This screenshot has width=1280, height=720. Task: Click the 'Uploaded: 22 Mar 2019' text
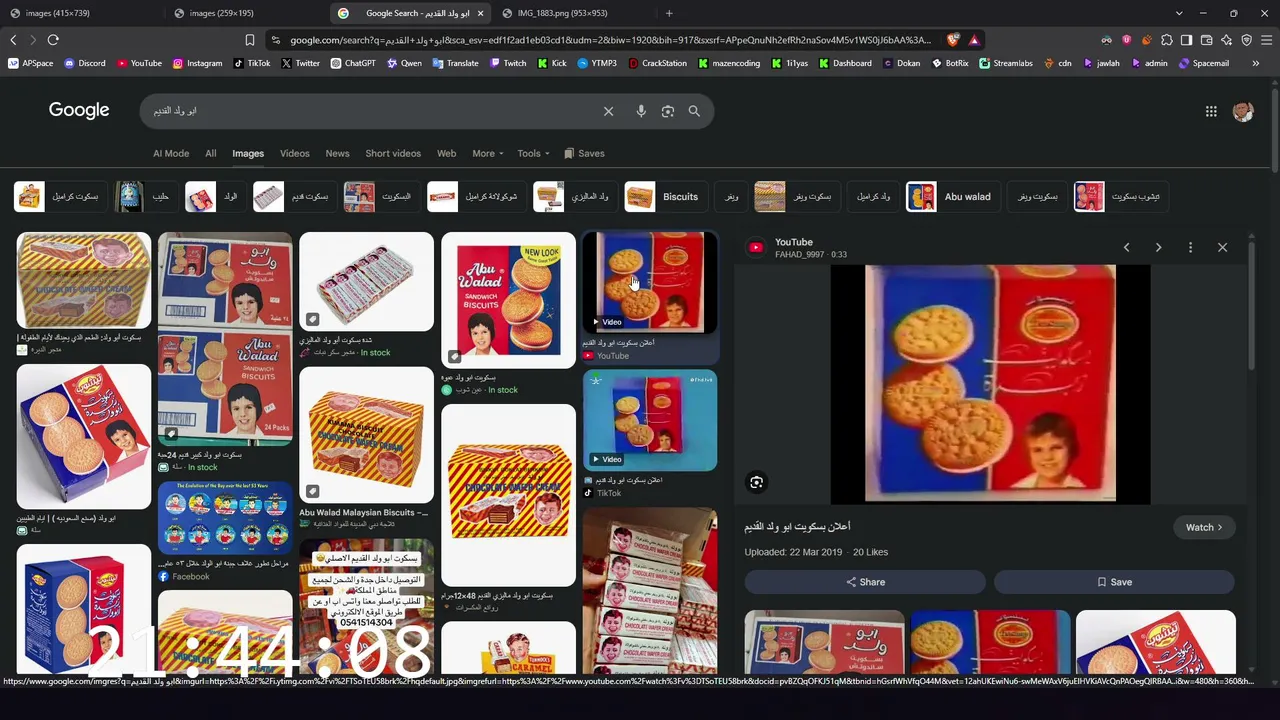793,552
